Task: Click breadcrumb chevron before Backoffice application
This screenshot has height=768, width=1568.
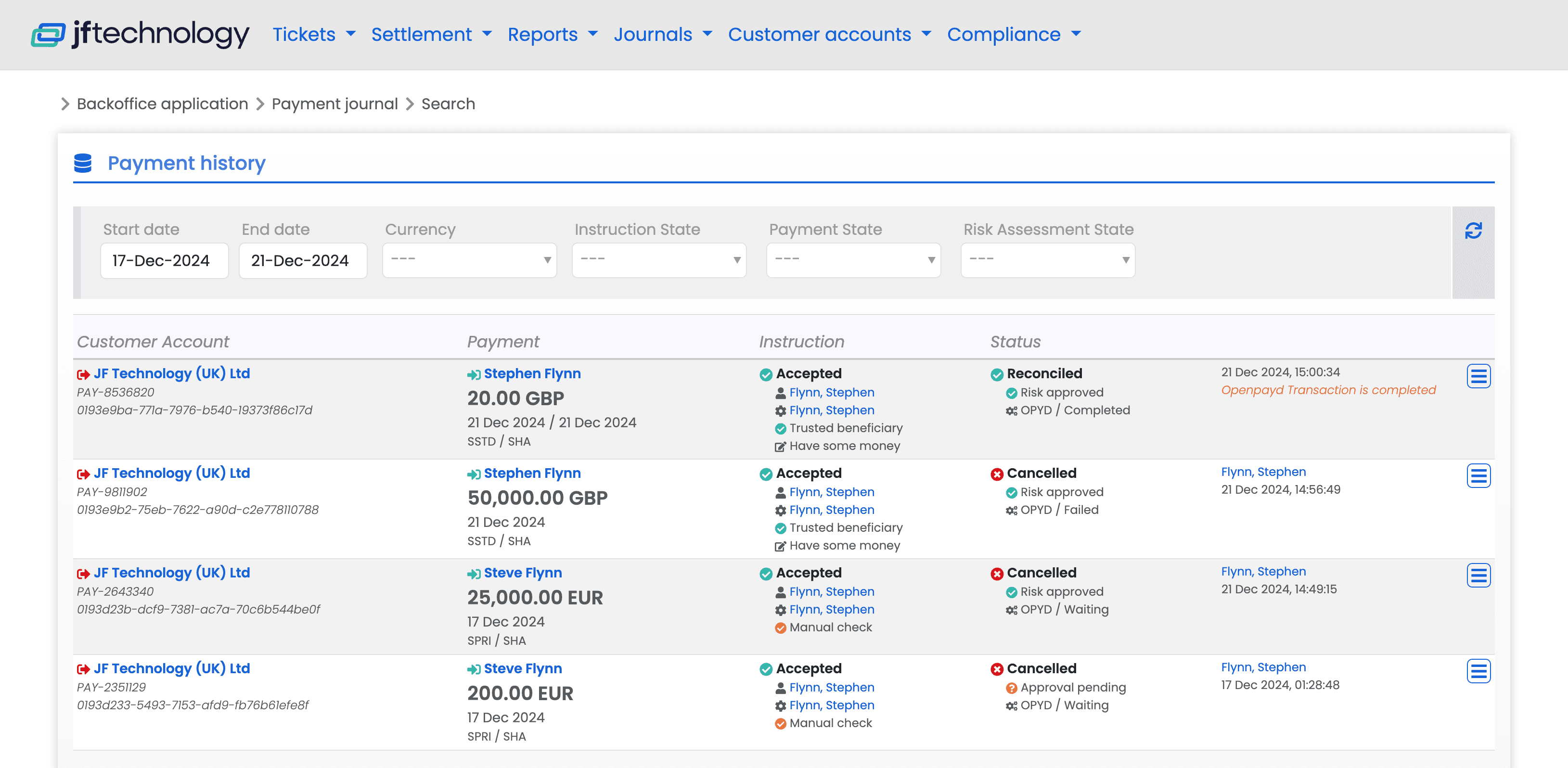Action: pyautogui.click(x=65, y=104)
